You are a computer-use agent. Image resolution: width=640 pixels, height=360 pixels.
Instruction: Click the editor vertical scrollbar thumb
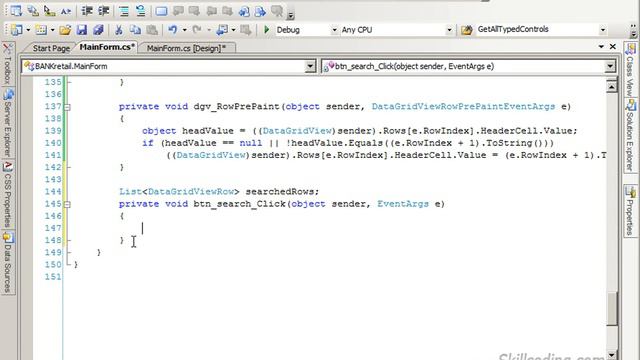[x=611, y=309]
